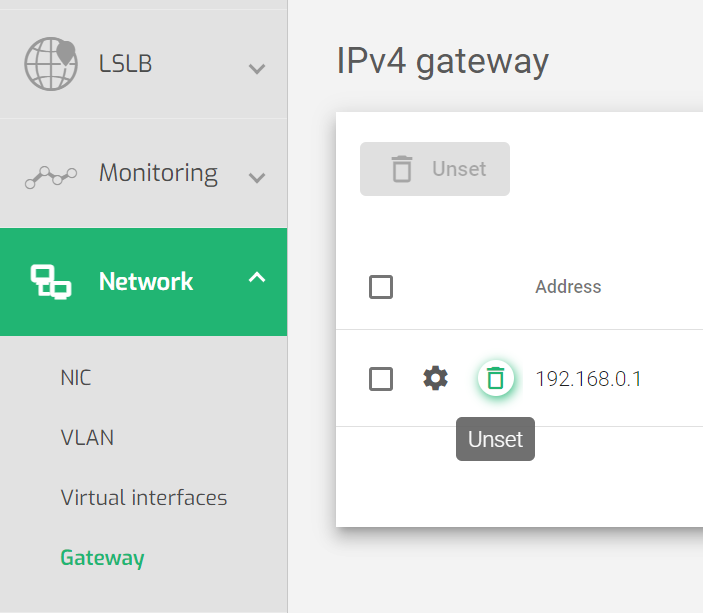
Task: Click the Monitoring graph icon
Action: [51, 177]
